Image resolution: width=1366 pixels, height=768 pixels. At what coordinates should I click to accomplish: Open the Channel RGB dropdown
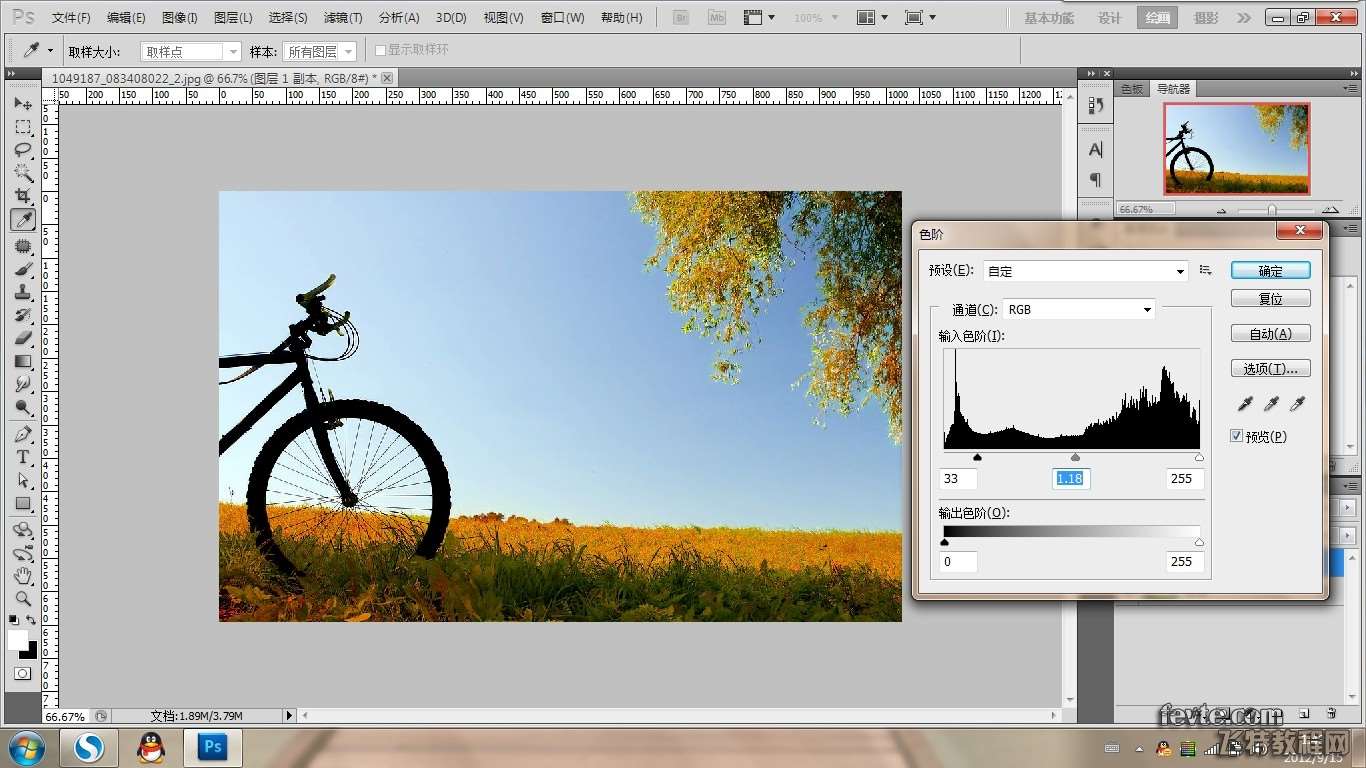click(1079, 310)
